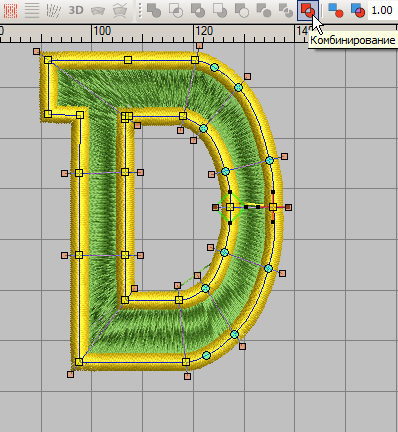Click the blue square with red circle icon
Viewport: 398px width, 432px height.
pyautogui.click(x=335, y=10)
